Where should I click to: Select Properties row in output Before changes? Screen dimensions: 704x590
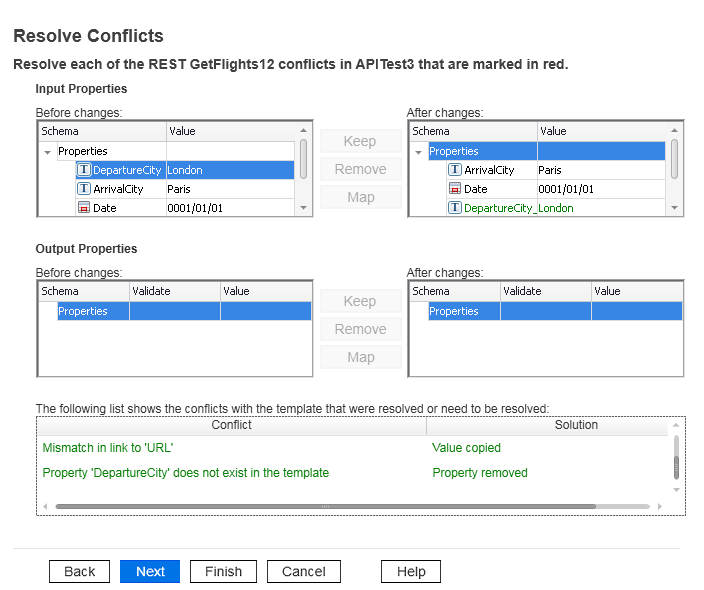(83, 311)
